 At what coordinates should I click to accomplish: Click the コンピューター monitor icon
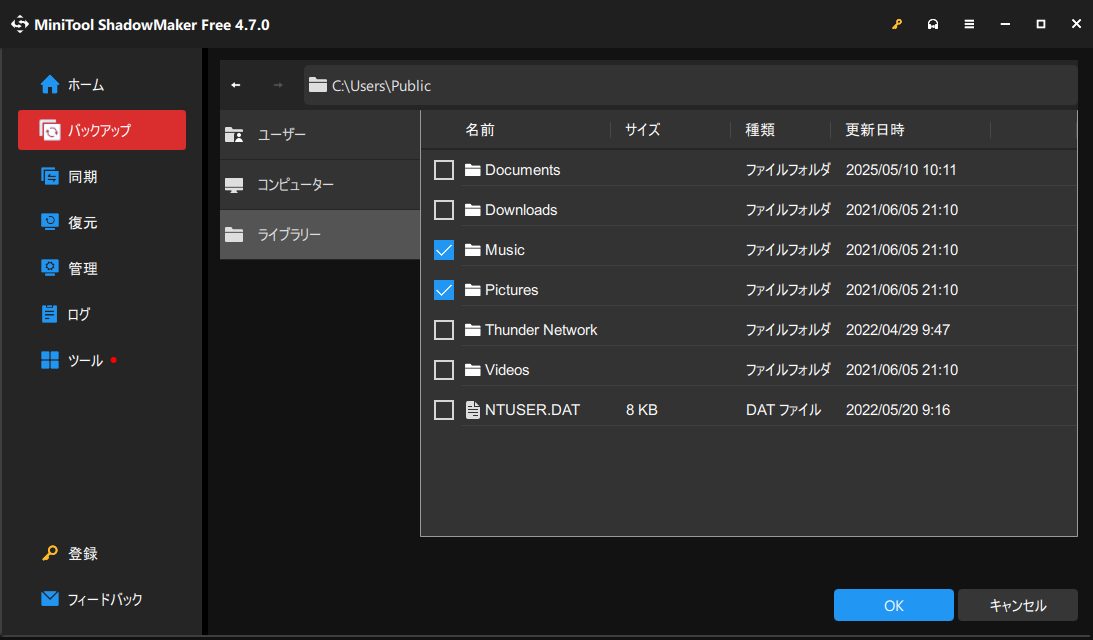click(234, 185)
